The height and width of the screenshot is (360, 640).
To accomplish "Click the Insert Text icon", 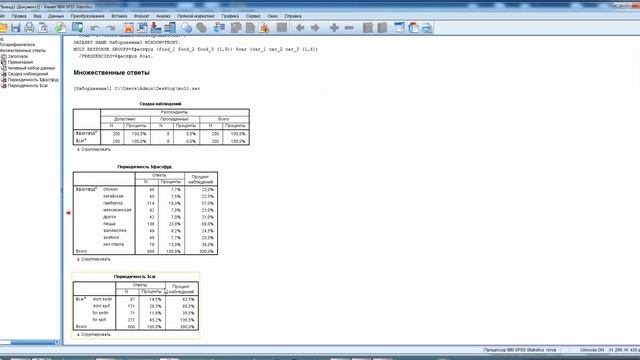I will [x=427, y=28].
